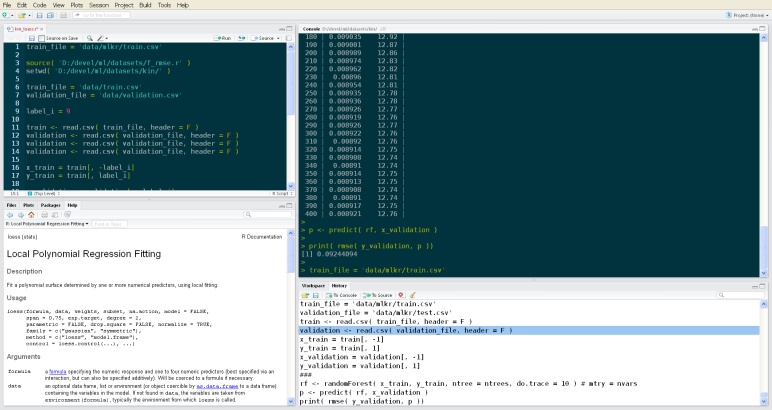This screenshot has width=772, height=410.
Task: Open the Project (None) dropdown
Action: pyautogui.click(x=747, y=15)
